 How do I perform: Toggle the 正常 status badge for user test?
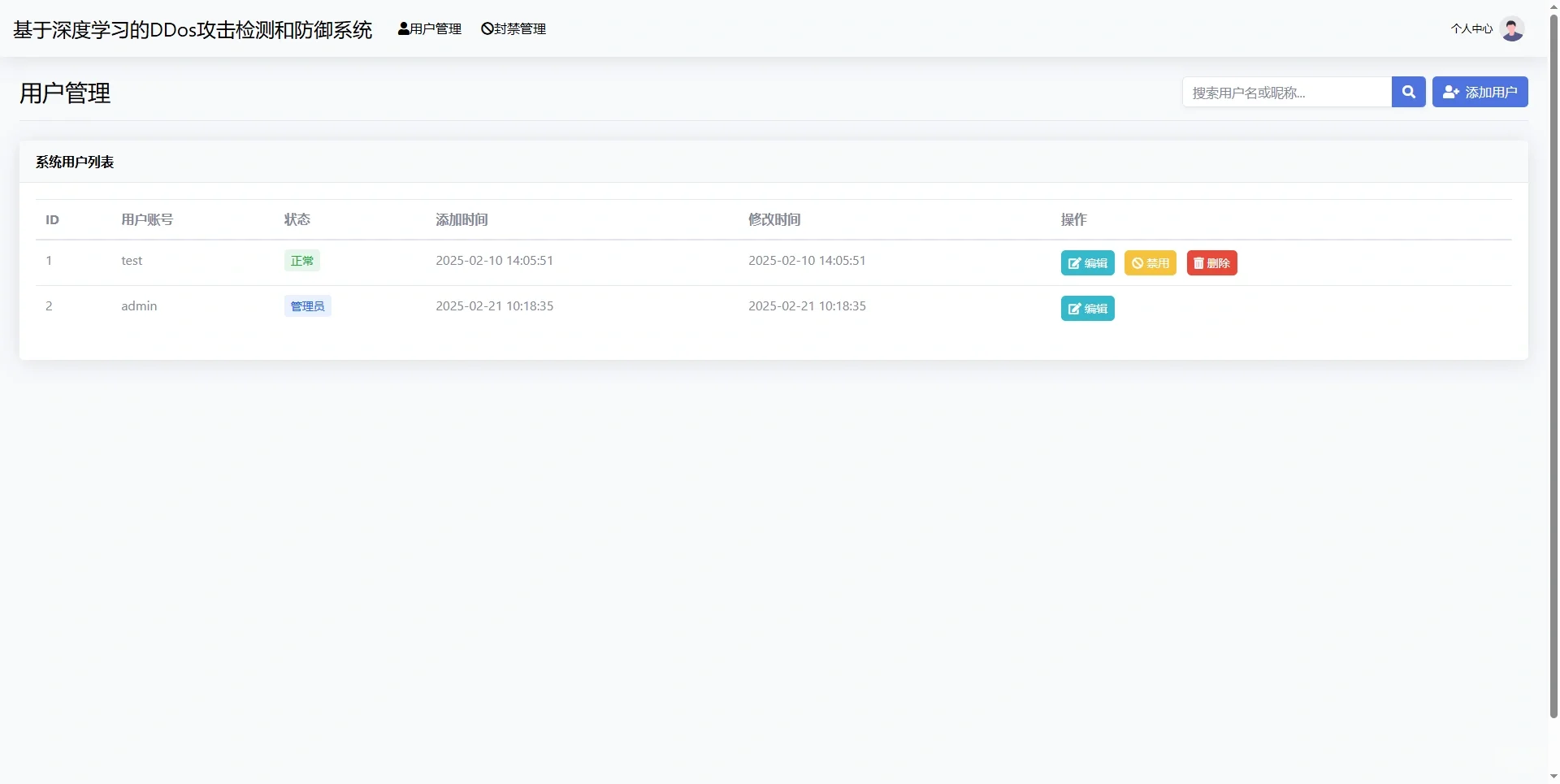301,260
